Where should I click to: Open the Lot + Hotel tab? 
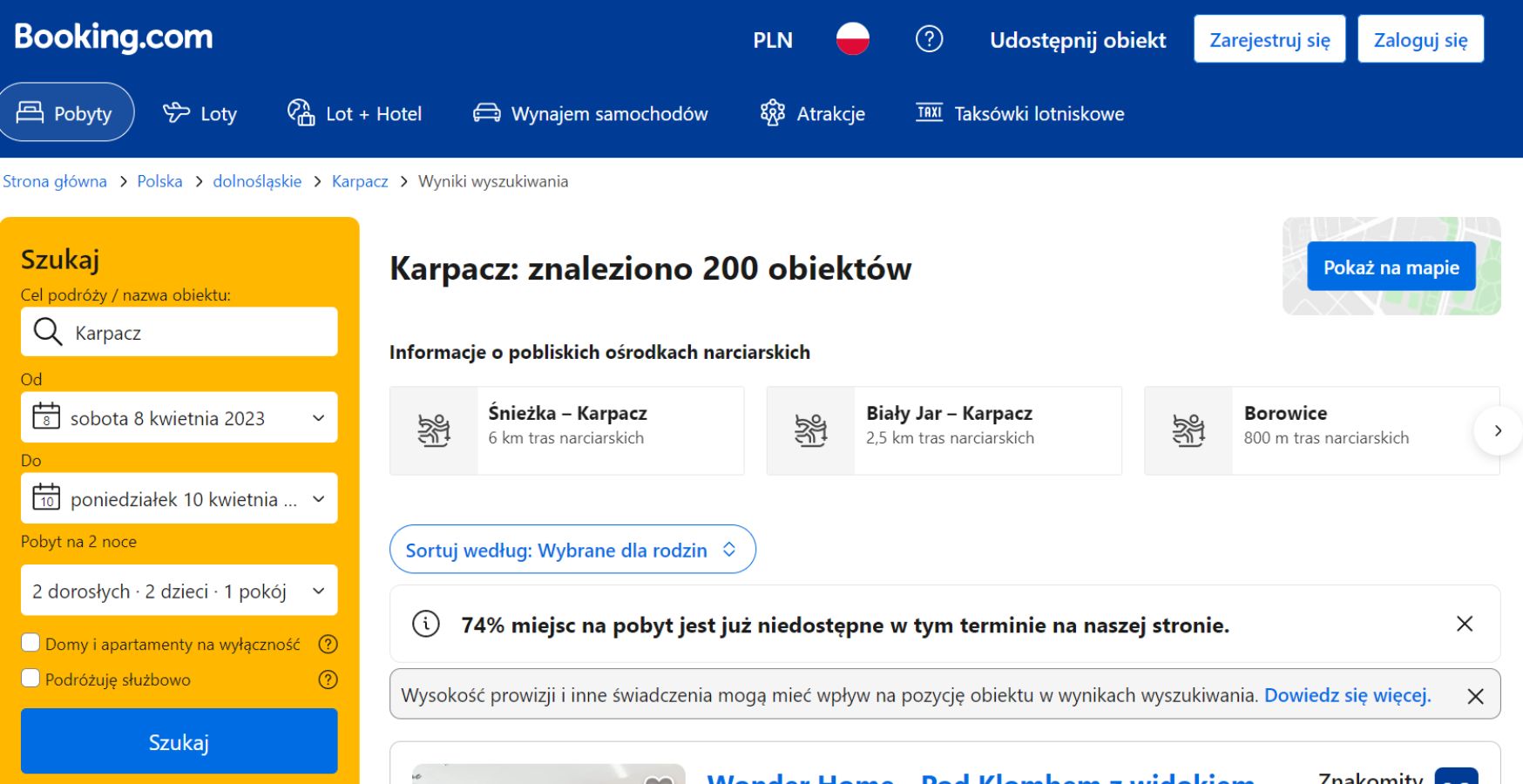pos(355,113)
